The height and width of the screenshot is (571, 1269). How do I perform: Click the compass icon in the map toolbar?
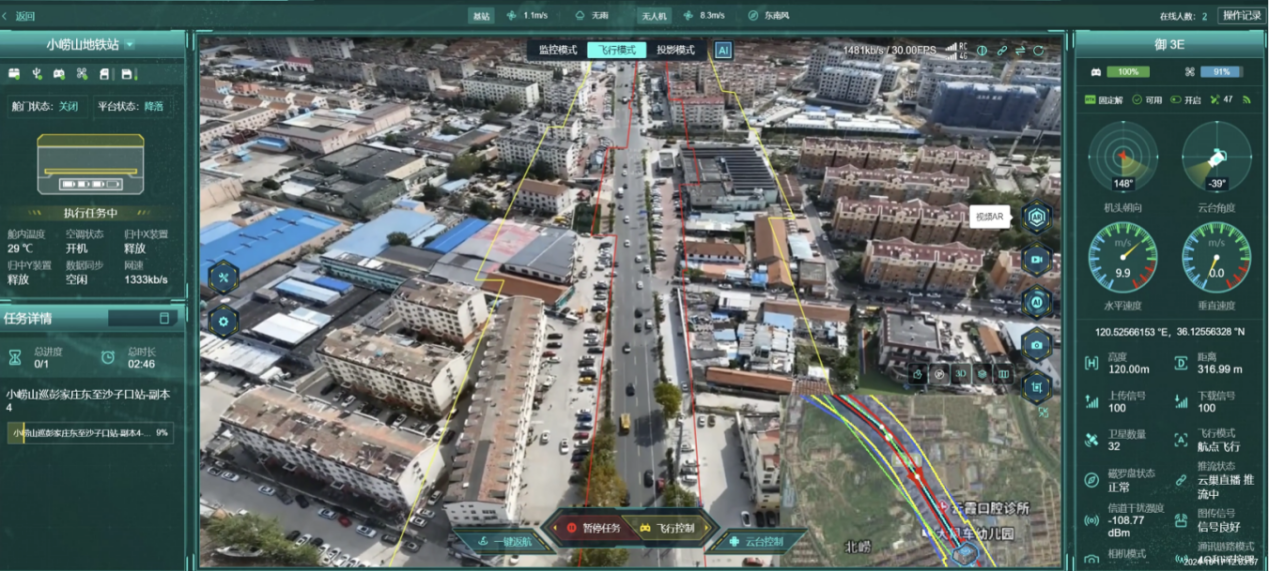[x=940, y=374]
